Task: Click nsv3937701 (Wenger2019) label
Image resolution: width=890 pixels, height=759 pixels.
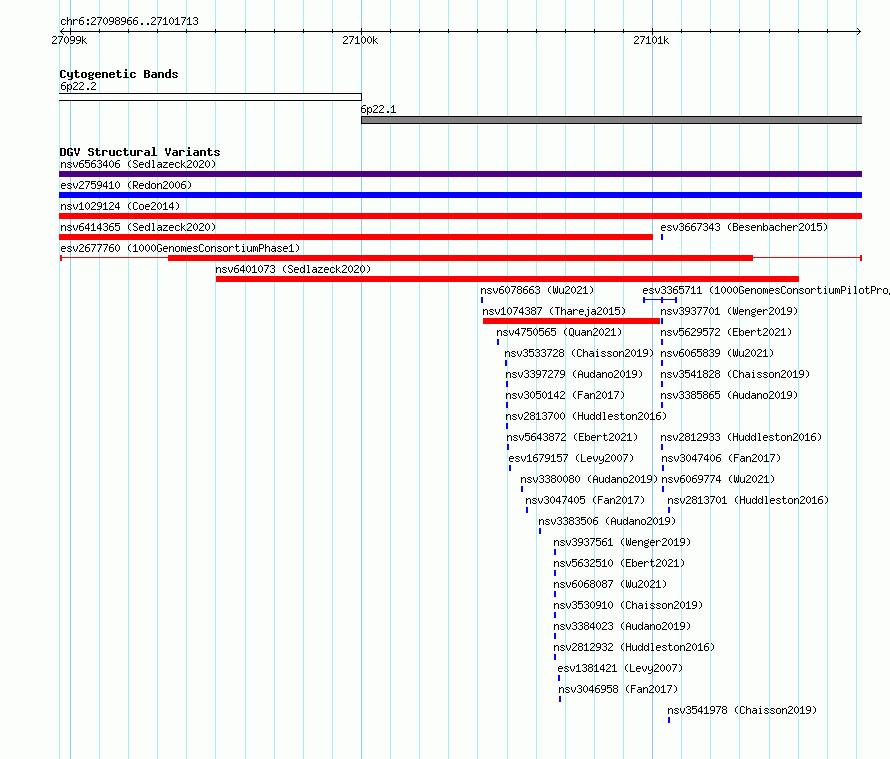Action: [x=729, y=311]
